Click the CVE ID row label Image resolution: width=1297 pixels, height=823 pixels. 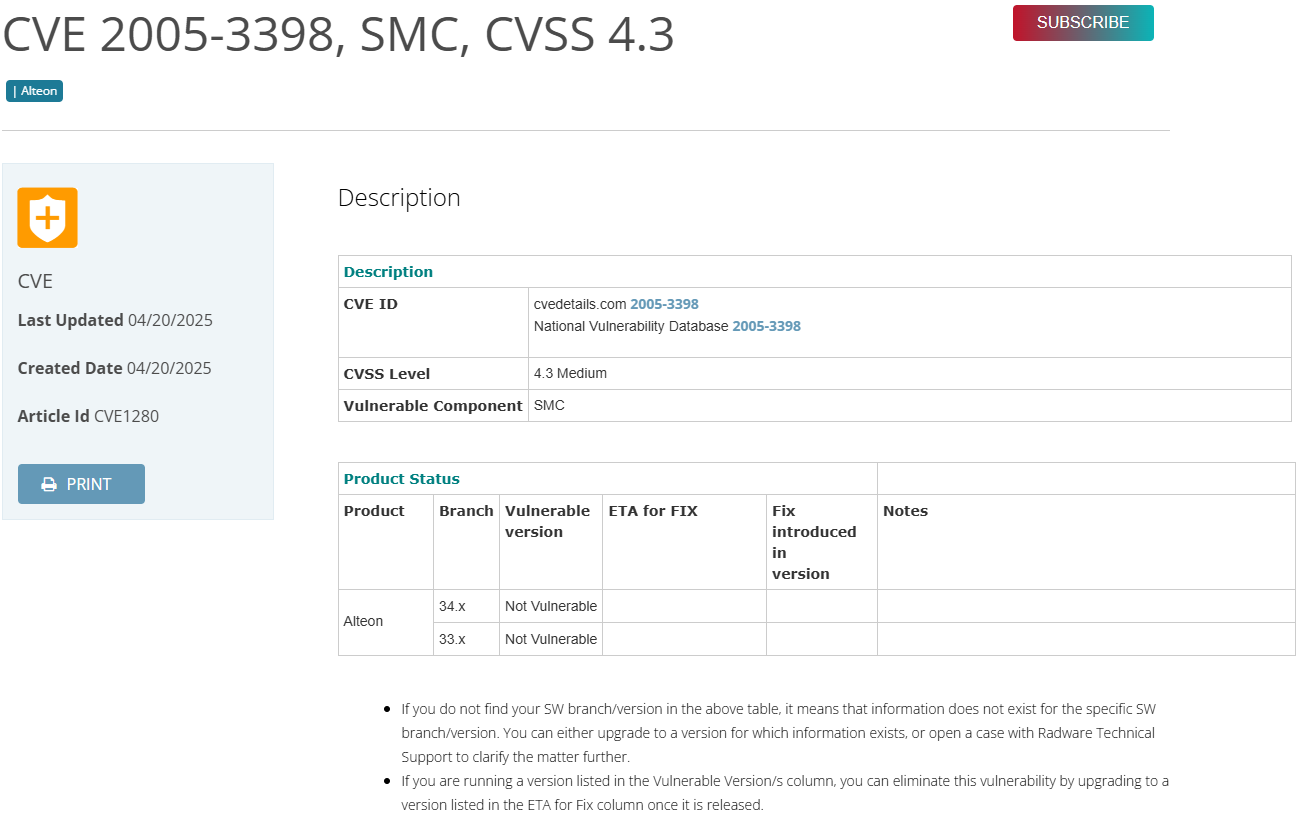[x=371, y=304]
